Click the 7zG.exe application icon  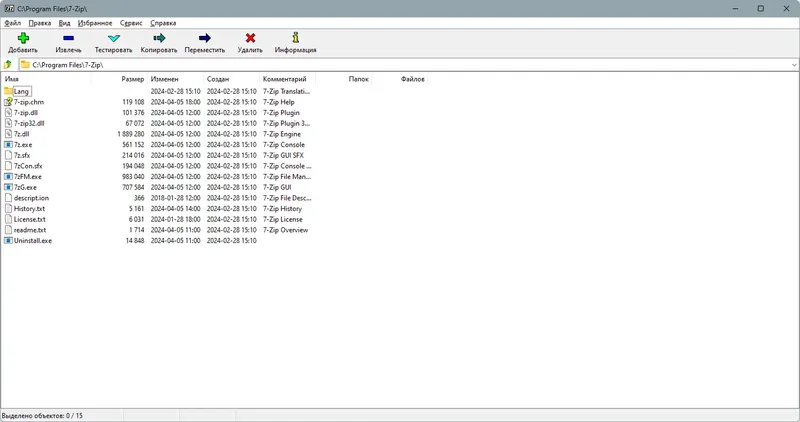[8, 187]
